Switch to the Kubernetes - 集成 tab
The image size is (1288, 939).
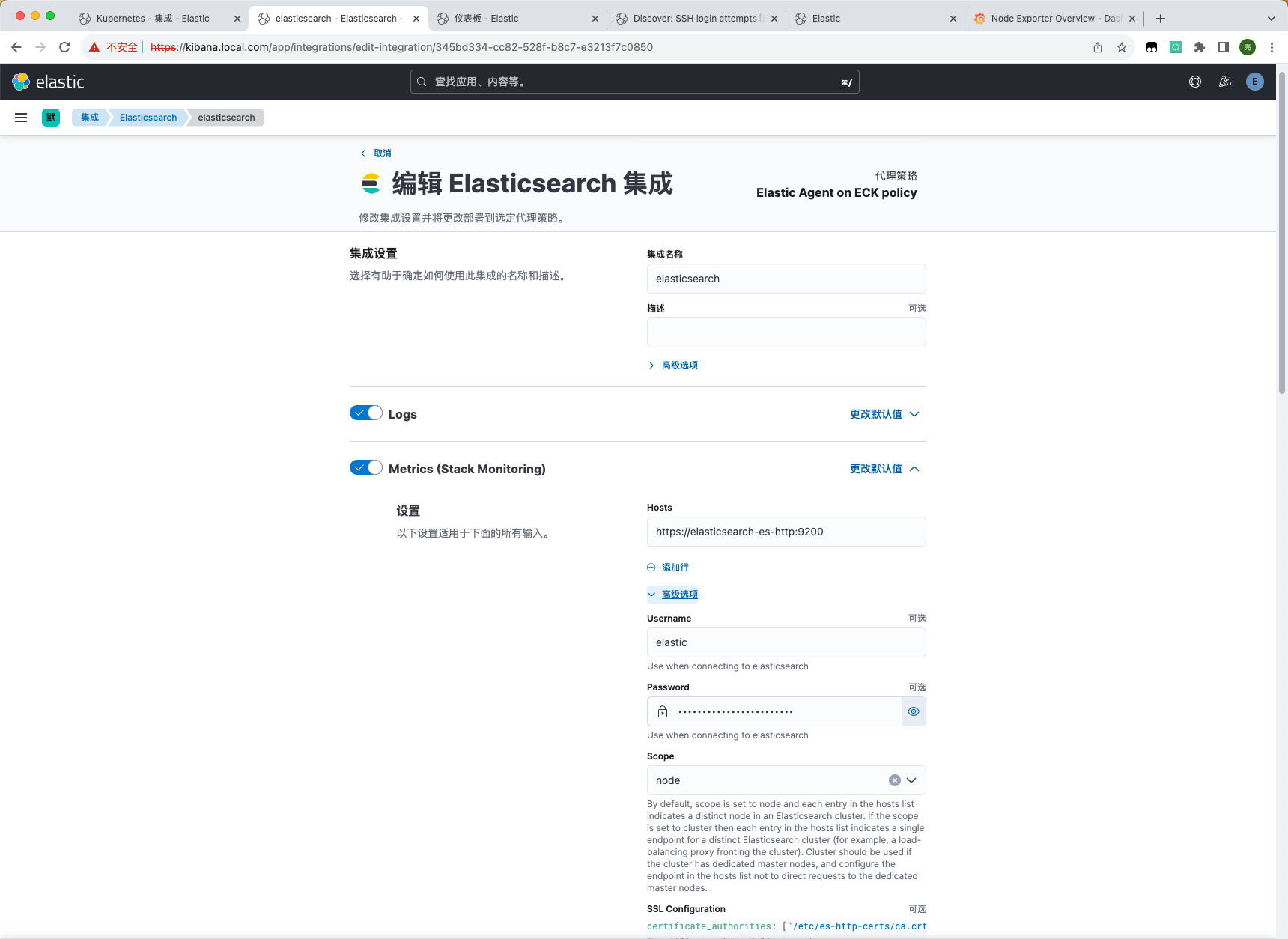(x=153, y=19)
